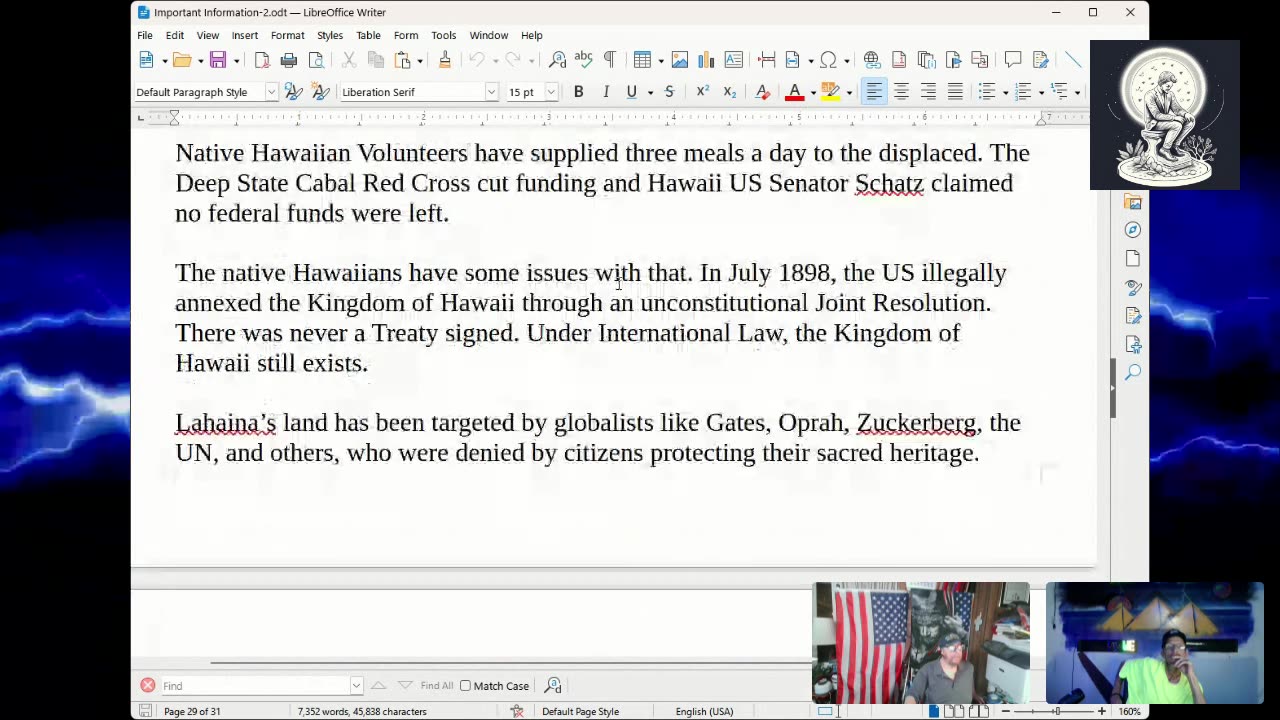Open the Tools menu
The image size is (1280, 720).
coord(444,35)
